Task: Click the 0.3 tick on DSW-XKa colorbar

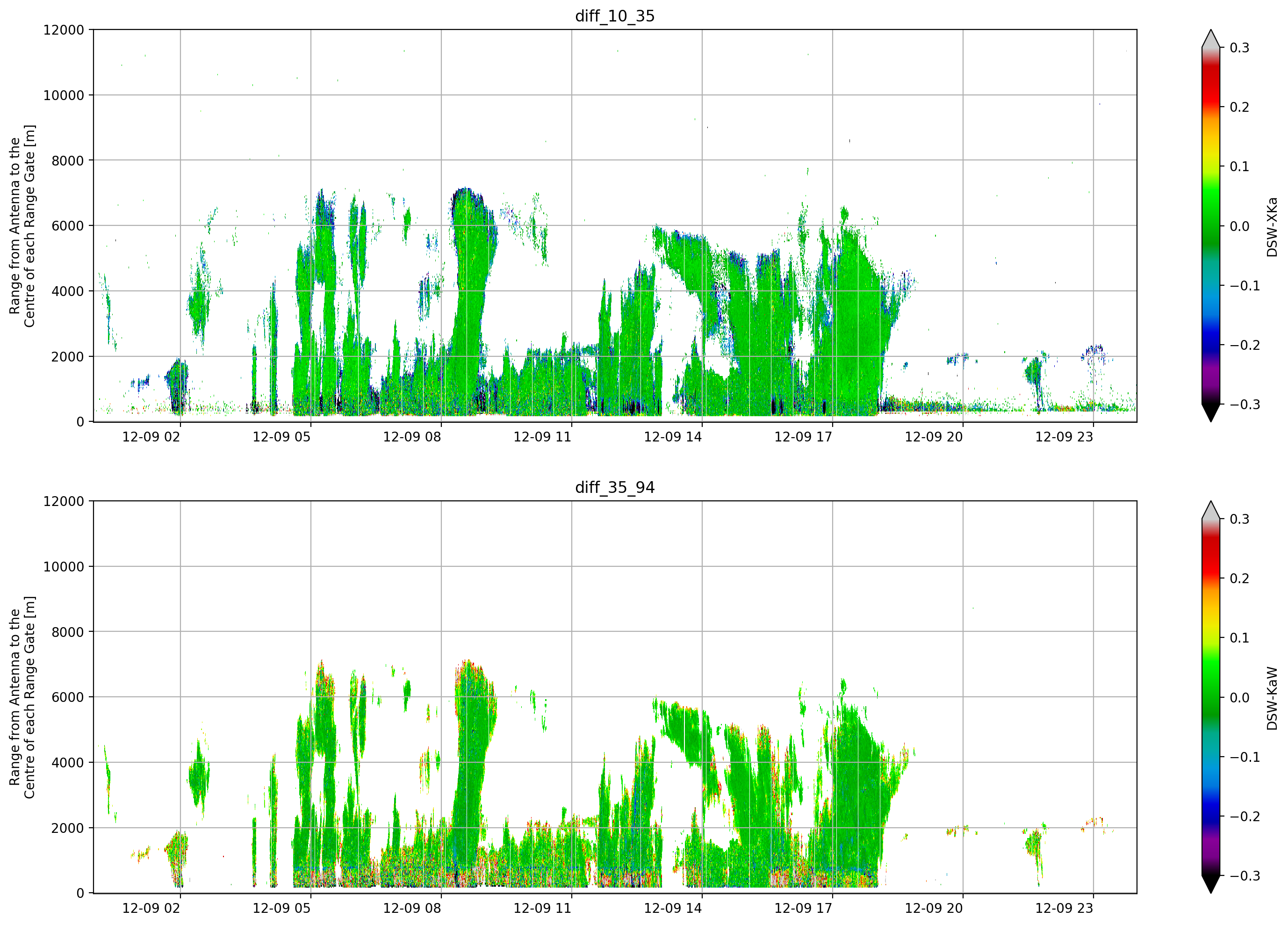Action: pos(1239,48)
